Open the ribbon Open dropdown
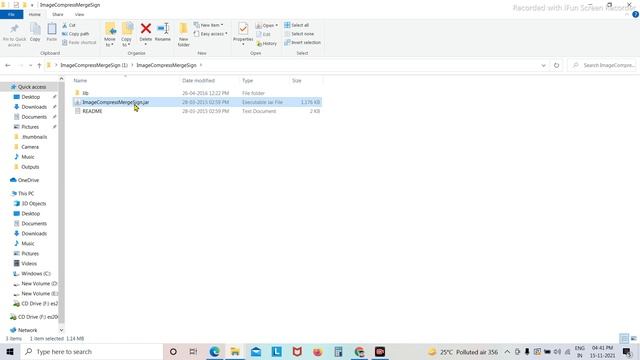Screen dimensions: 640x360 [267, 25]
